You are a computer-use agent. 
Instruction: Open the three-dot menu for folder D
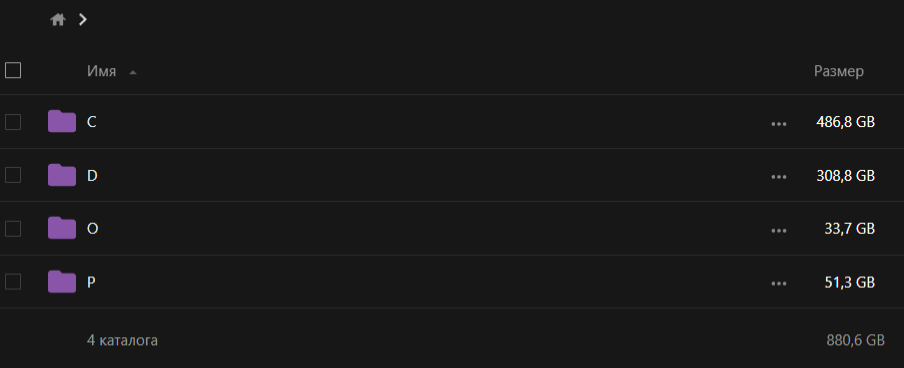778,177
